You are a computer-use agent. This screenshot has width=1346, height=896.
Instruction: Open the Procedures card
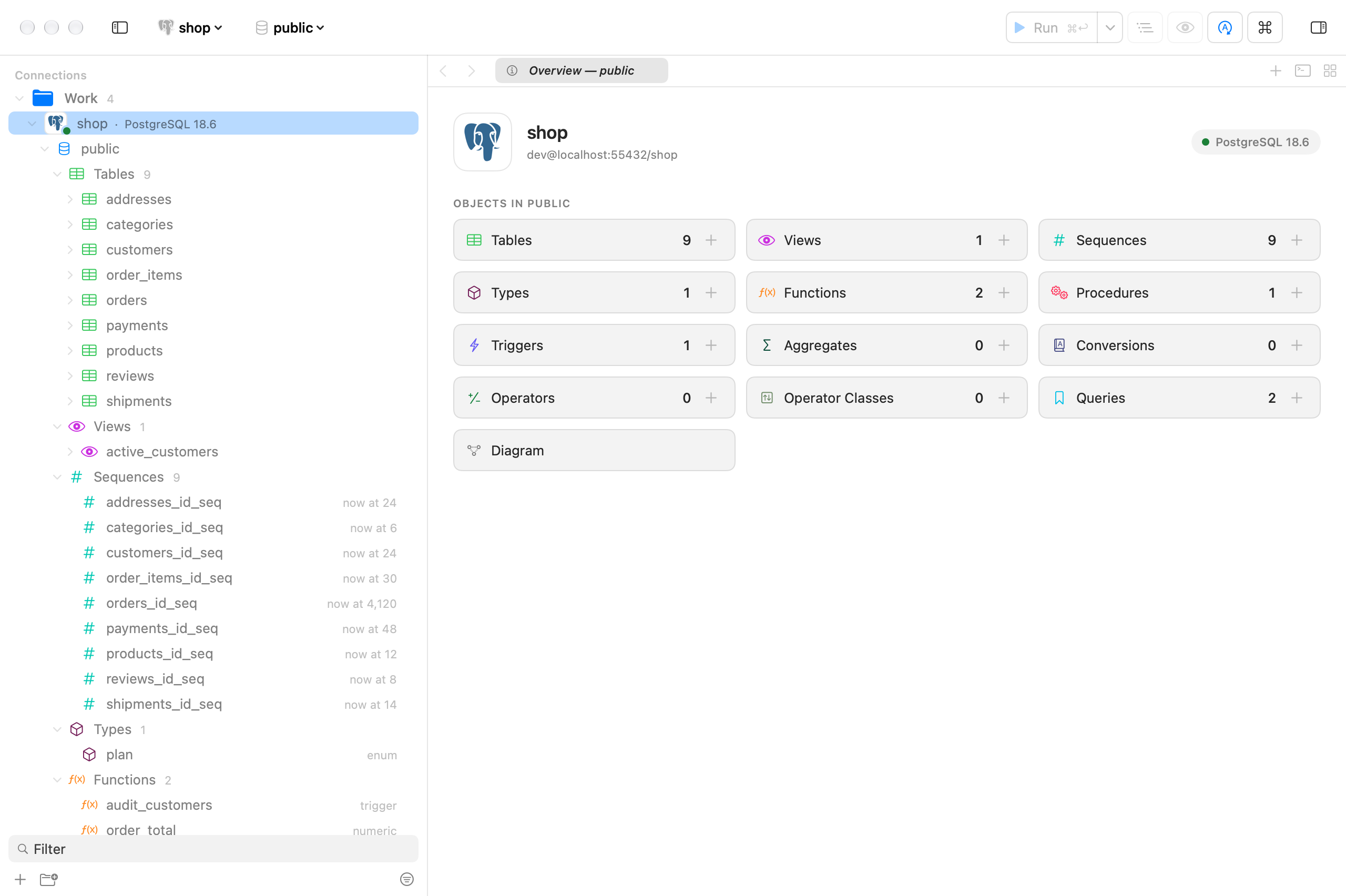pyautogui.click(x=1179, y=292)
